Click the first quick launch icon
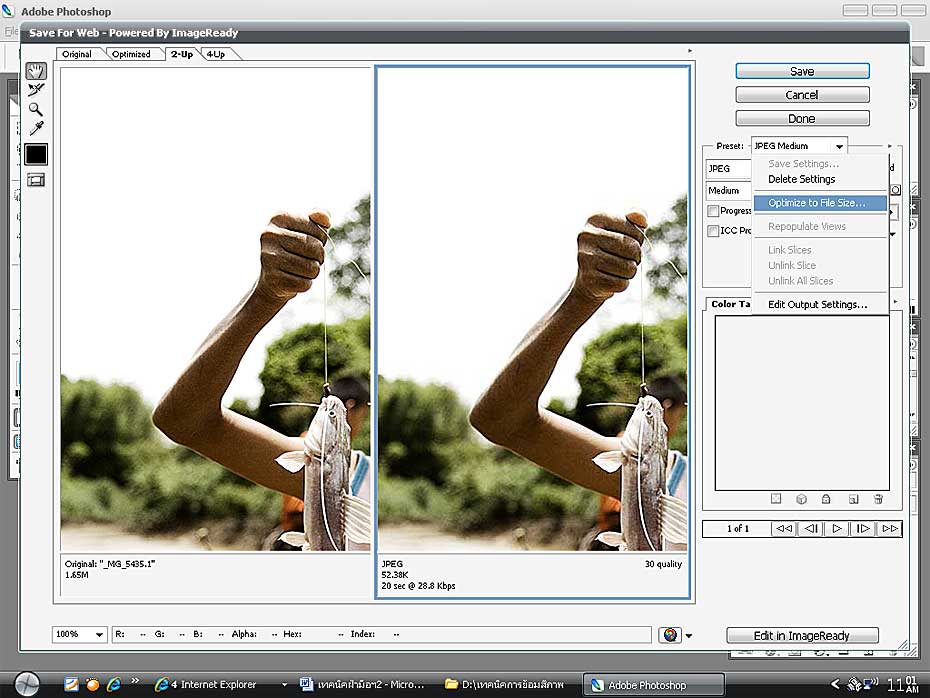This screenshot has height=698, width=930. pos(71,684)
